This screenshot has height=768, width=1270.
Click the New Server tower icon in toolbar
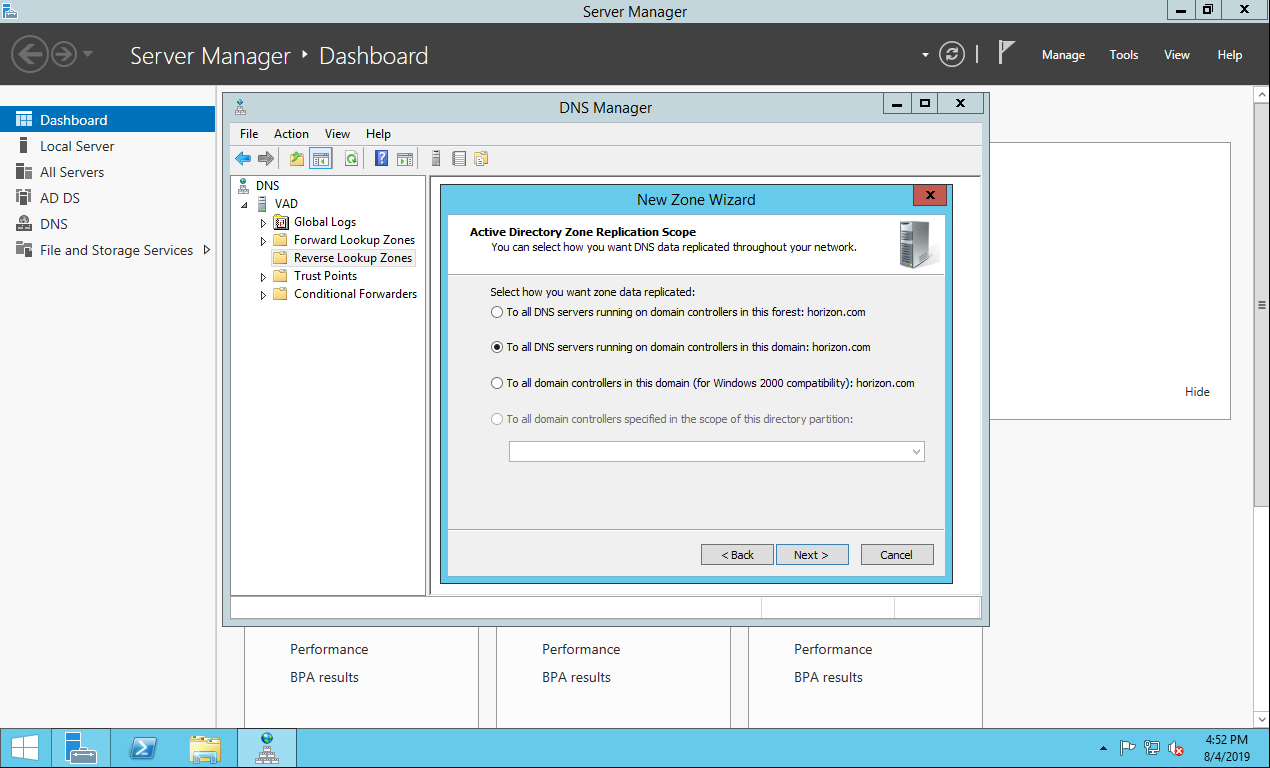tap(436, 158)
